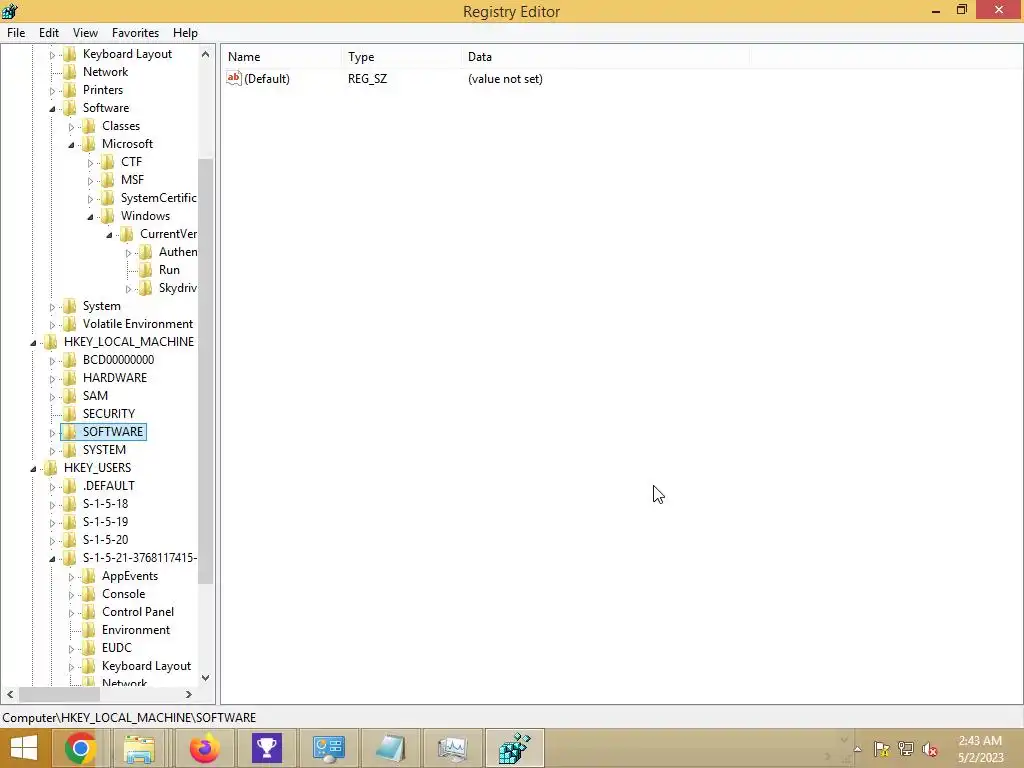Click the tree scroll left arrow
The width and height of the screenshot is (1024, 768).
click(x=10, y=694)
